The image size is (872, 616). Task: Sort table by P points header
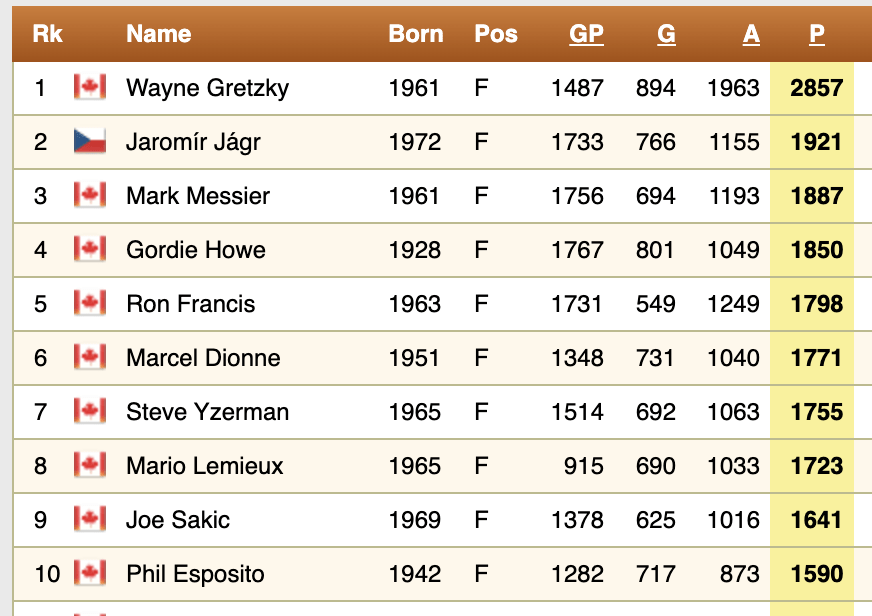pos(817,34)
